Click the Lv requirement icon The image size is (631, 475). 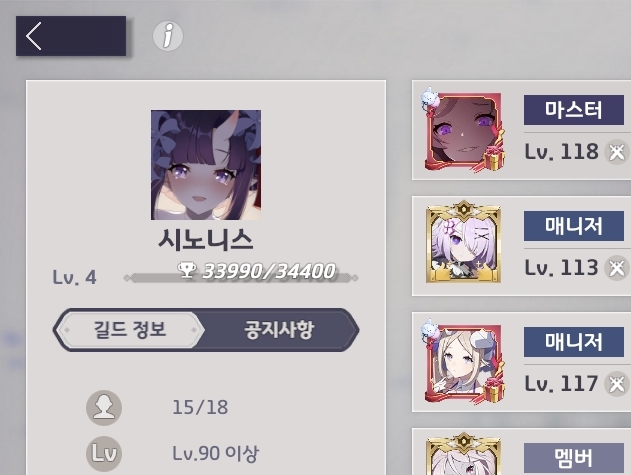coord(104,454)
